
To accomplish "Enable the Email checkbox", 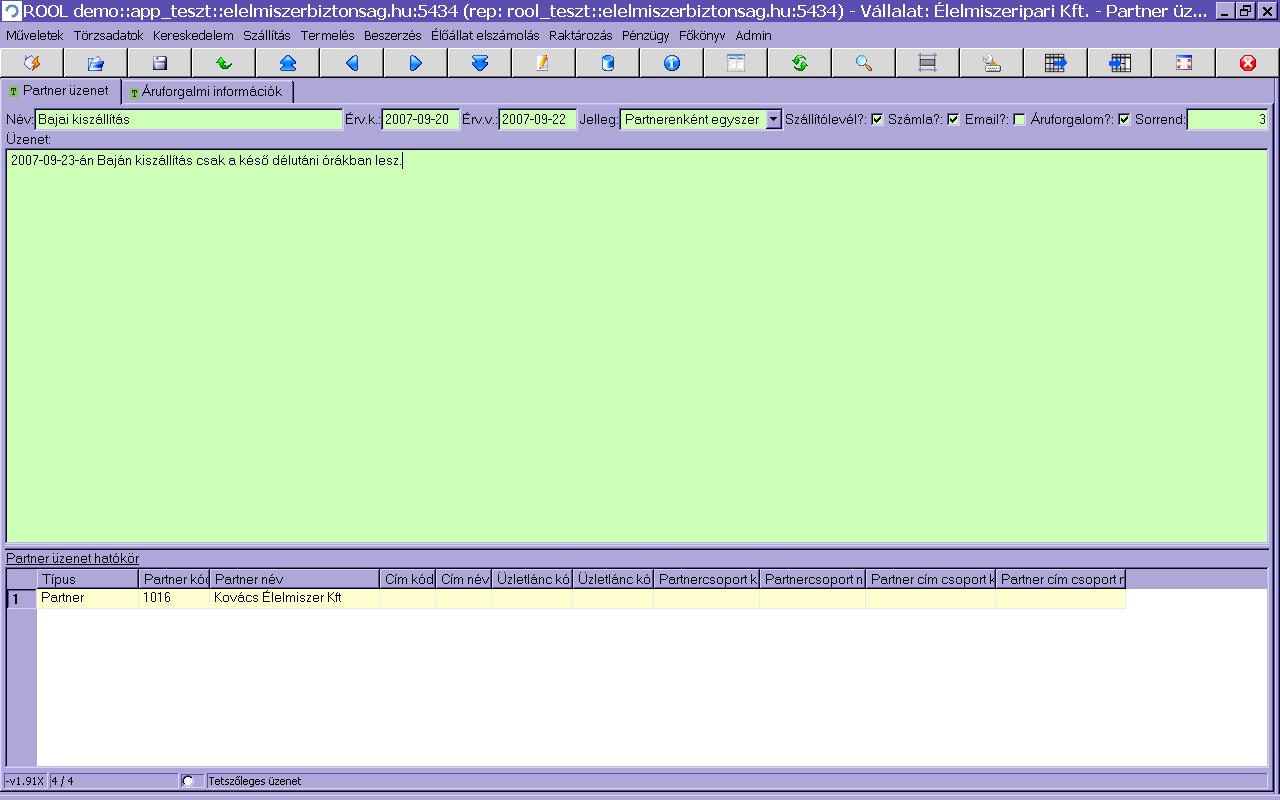I will [x=1019, y=120].
